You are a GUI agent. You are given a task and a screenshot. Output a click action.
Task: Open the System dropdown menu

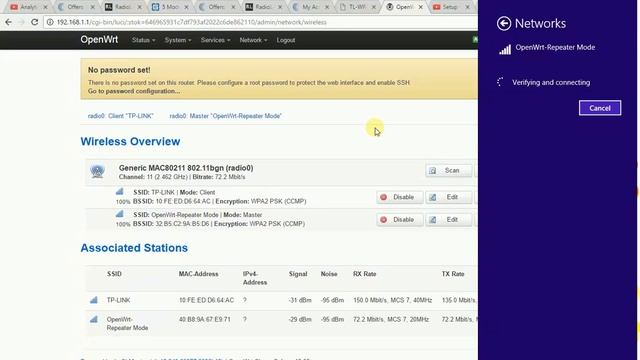178,40
